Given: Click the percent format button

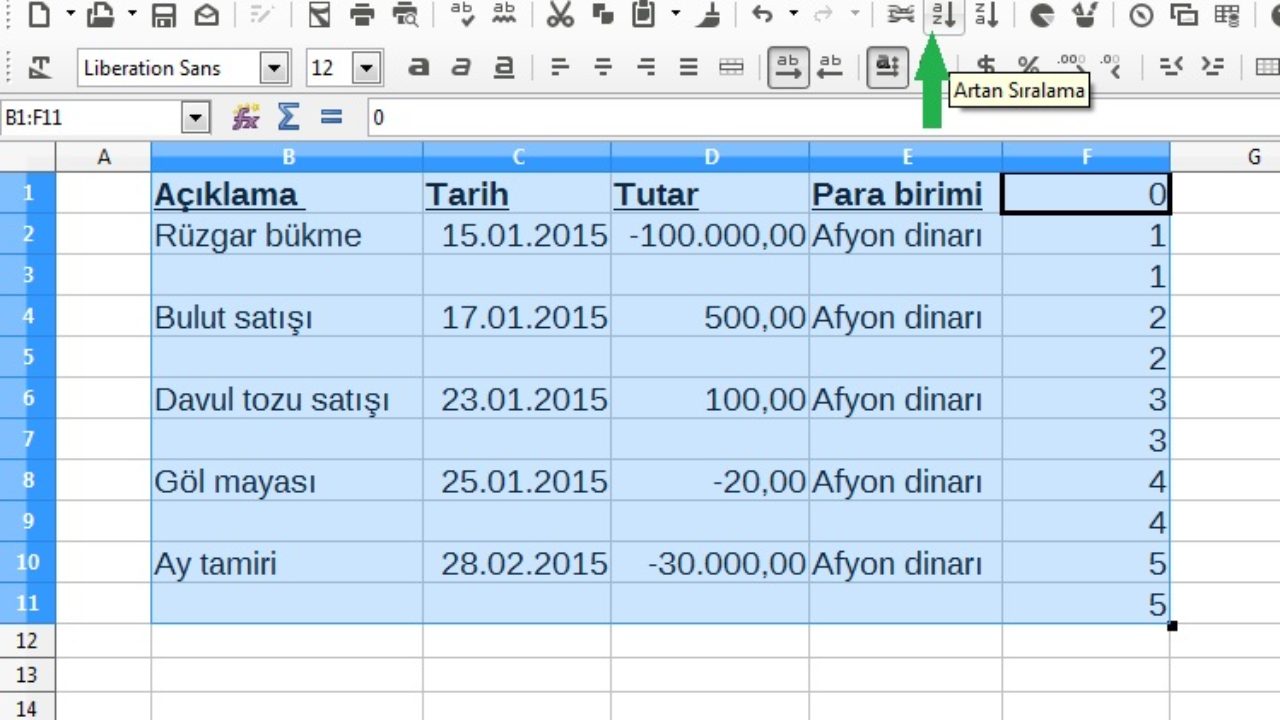Looking at the screenshot, I should [x=1027, y=67].
